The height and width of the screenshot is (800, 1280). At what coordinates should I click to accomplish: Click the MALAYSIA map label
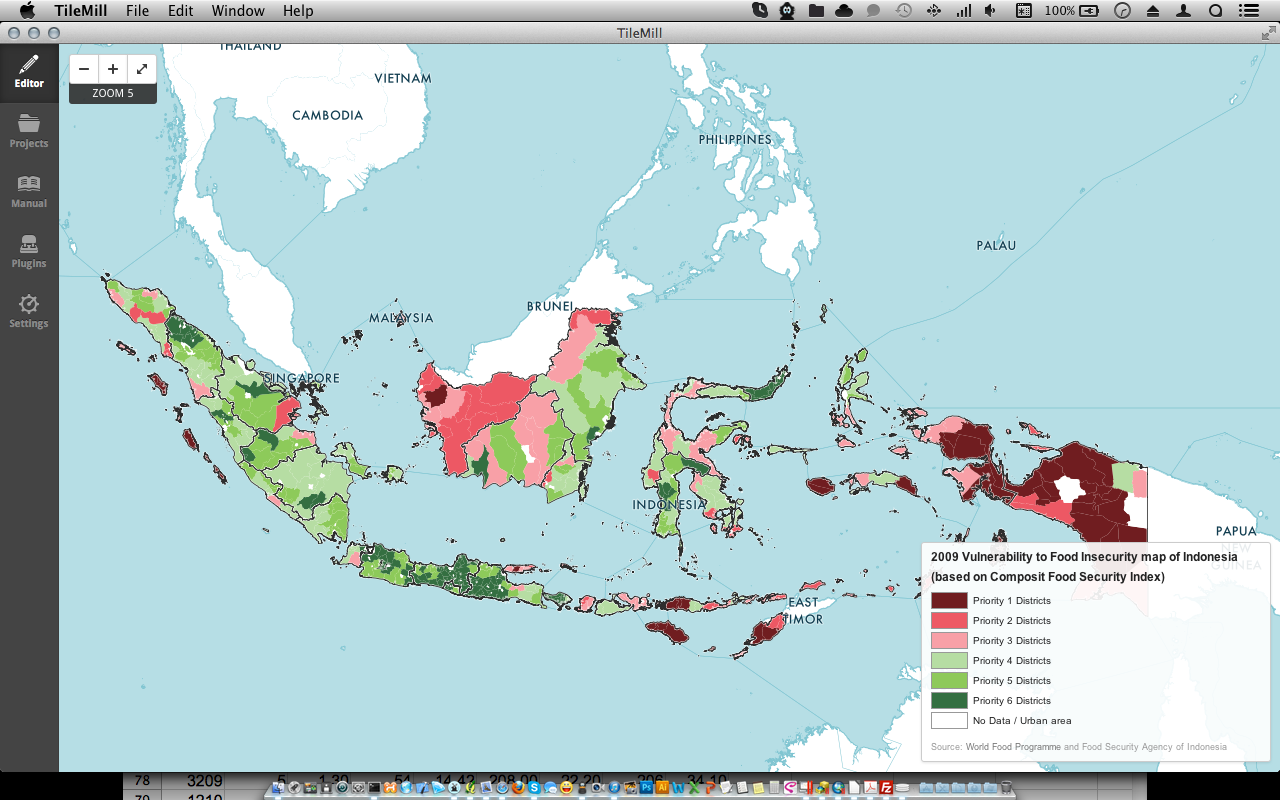401,318
